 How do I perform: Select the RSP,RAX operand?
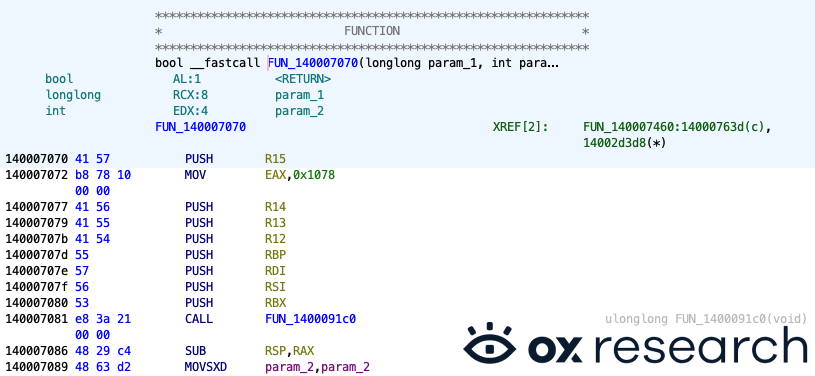tap(290, 351)
